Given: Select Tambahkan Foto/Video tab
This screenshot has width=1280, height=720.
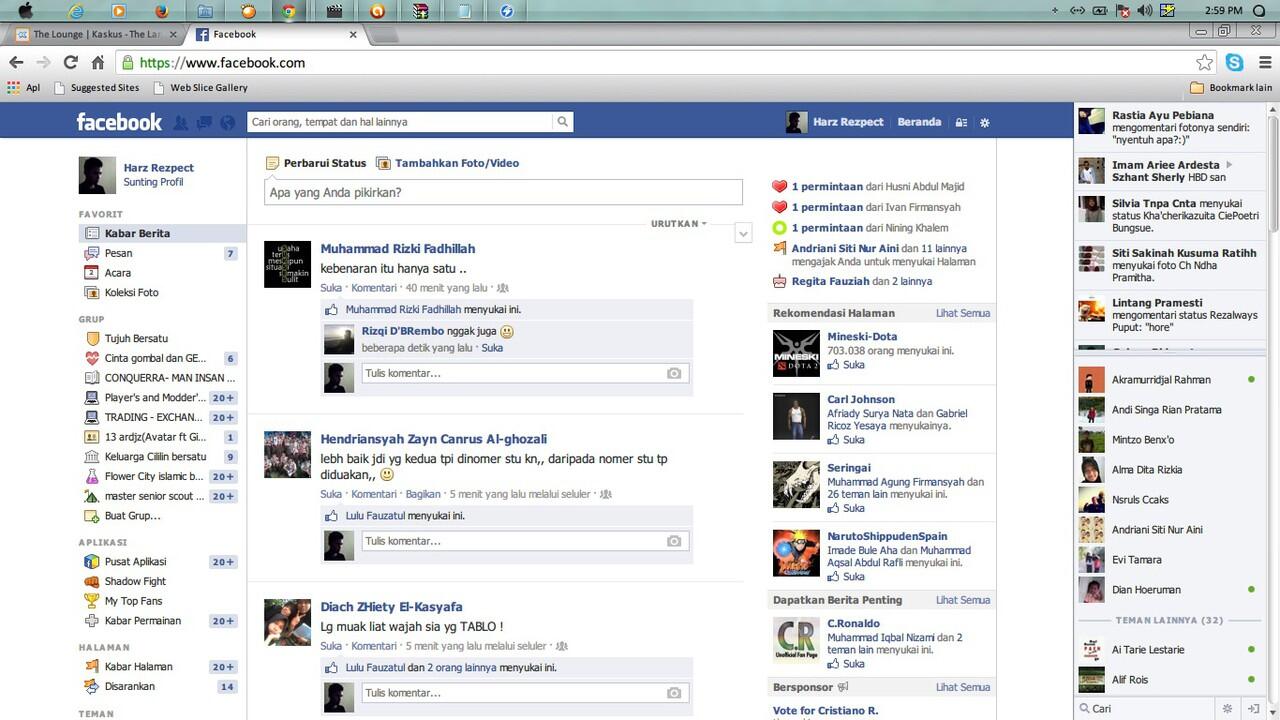Looking at the screenshot, I should (x=447, y=163).
